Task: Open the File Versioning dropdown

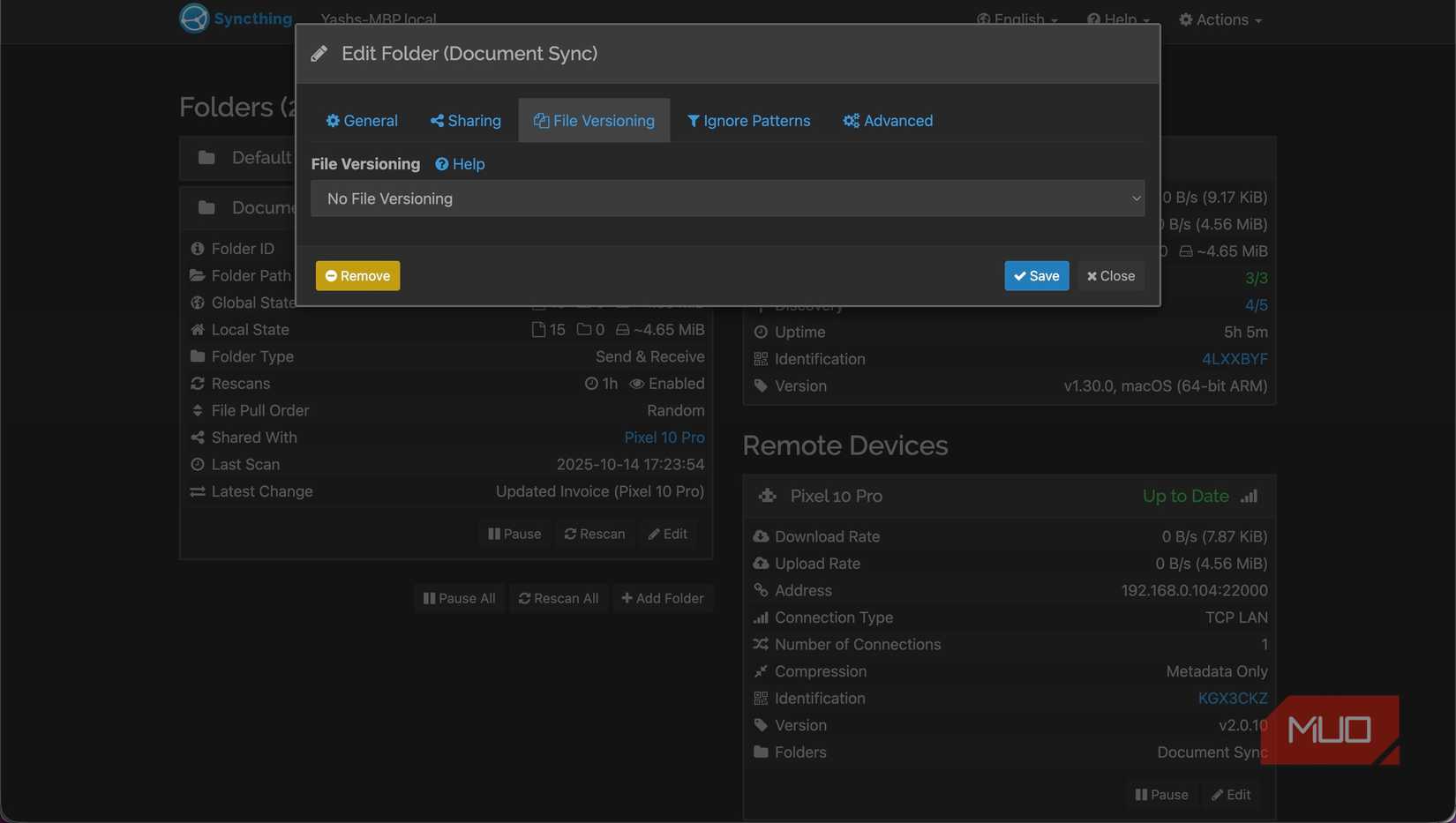Action: (727, 198)
